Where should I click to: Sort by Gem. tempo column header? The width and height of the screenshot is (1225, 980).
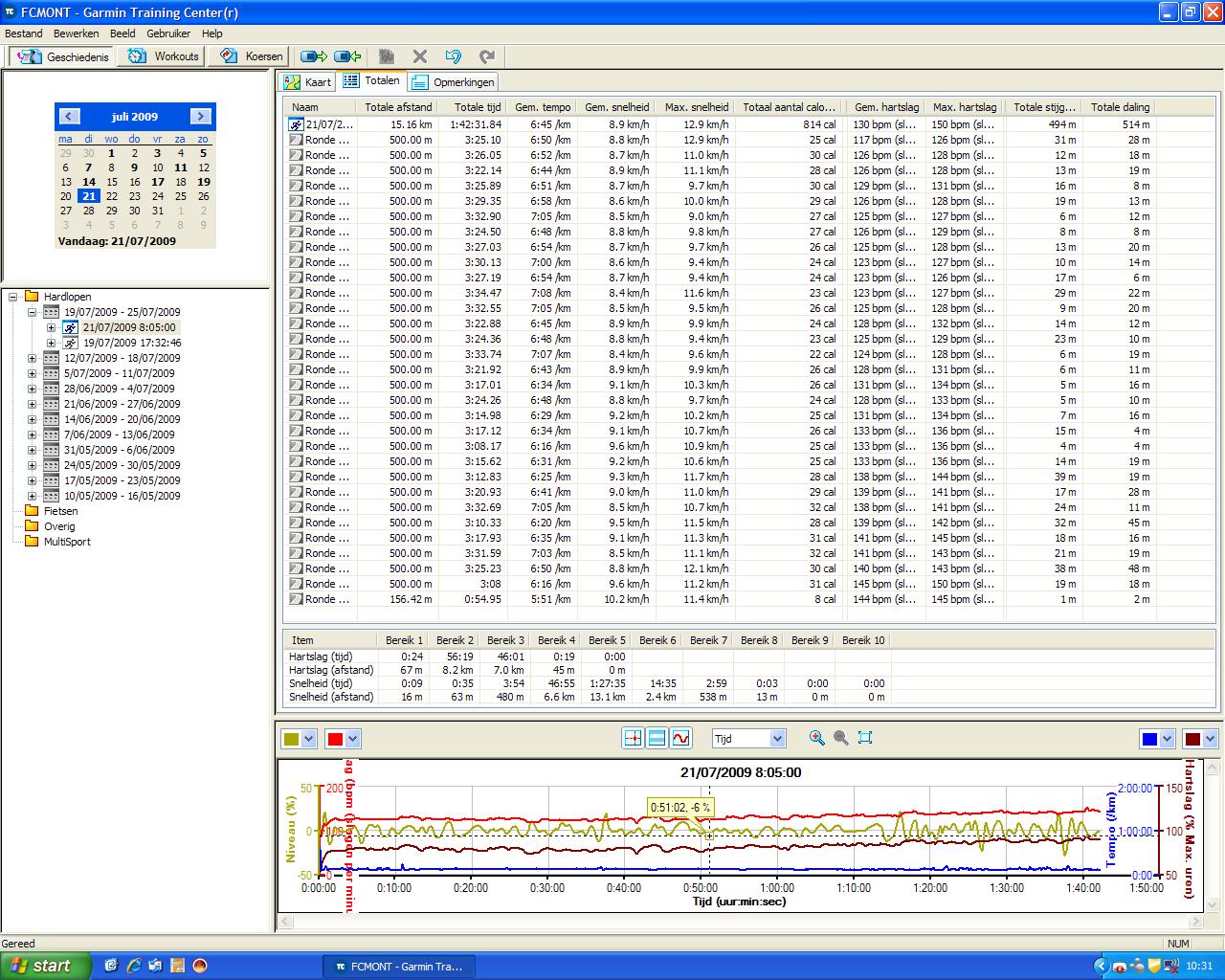[543, 107]
